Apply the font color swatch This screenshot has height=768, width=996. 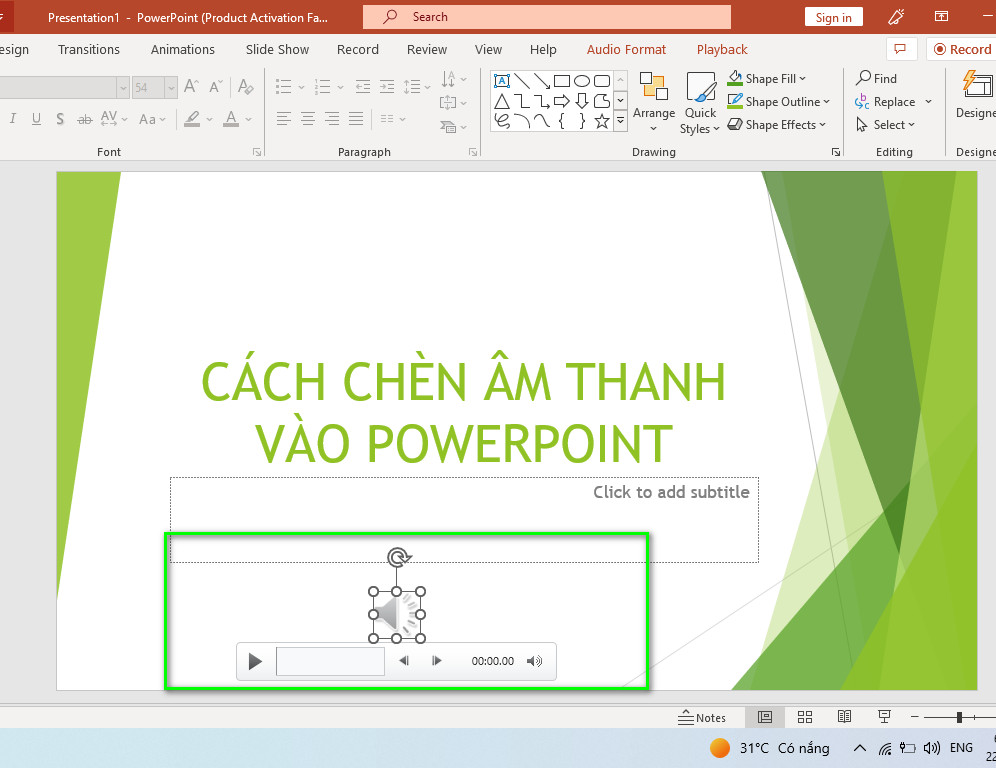231,119
